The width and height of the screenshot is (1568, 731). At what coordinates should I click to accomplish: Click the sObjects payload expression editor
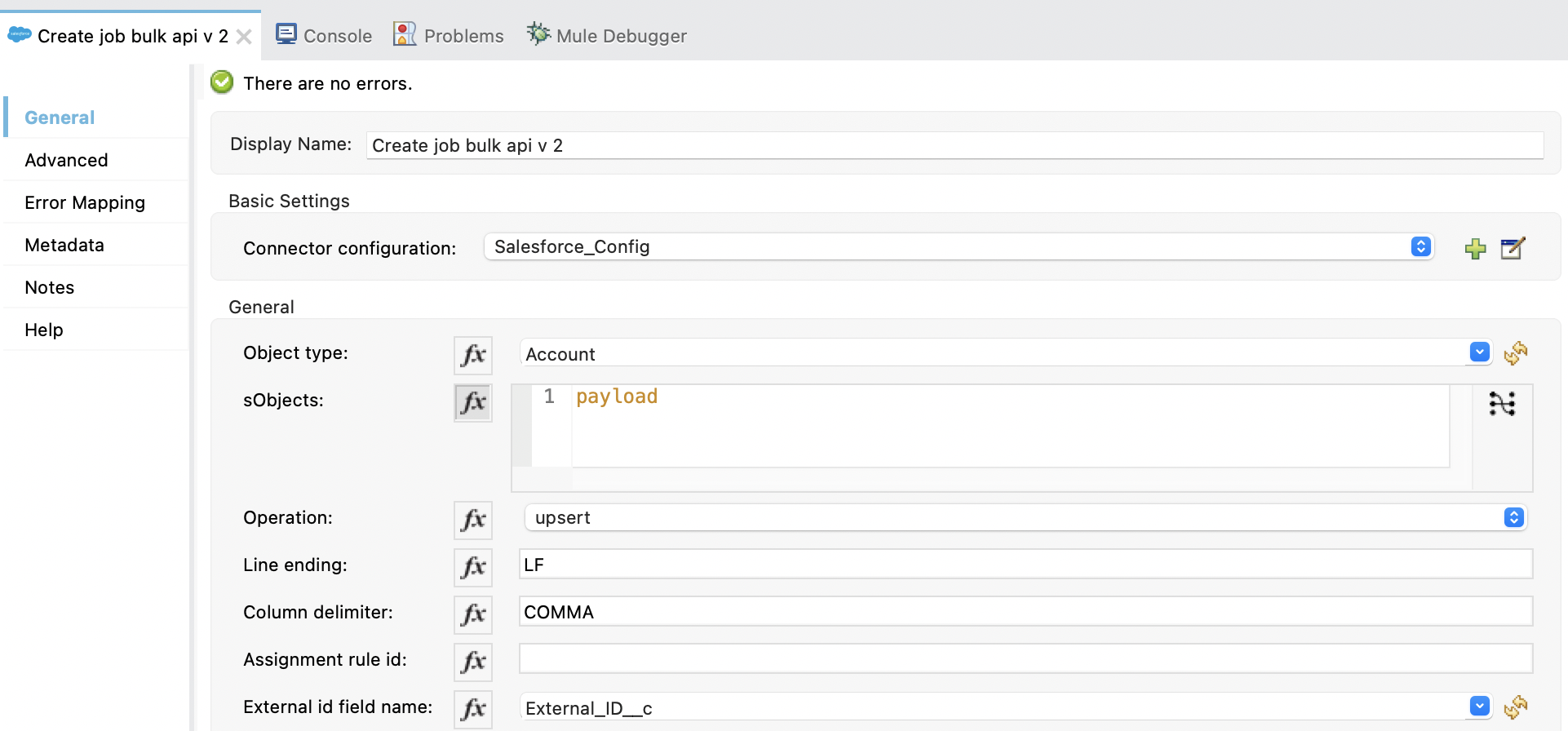point(1010,426)
